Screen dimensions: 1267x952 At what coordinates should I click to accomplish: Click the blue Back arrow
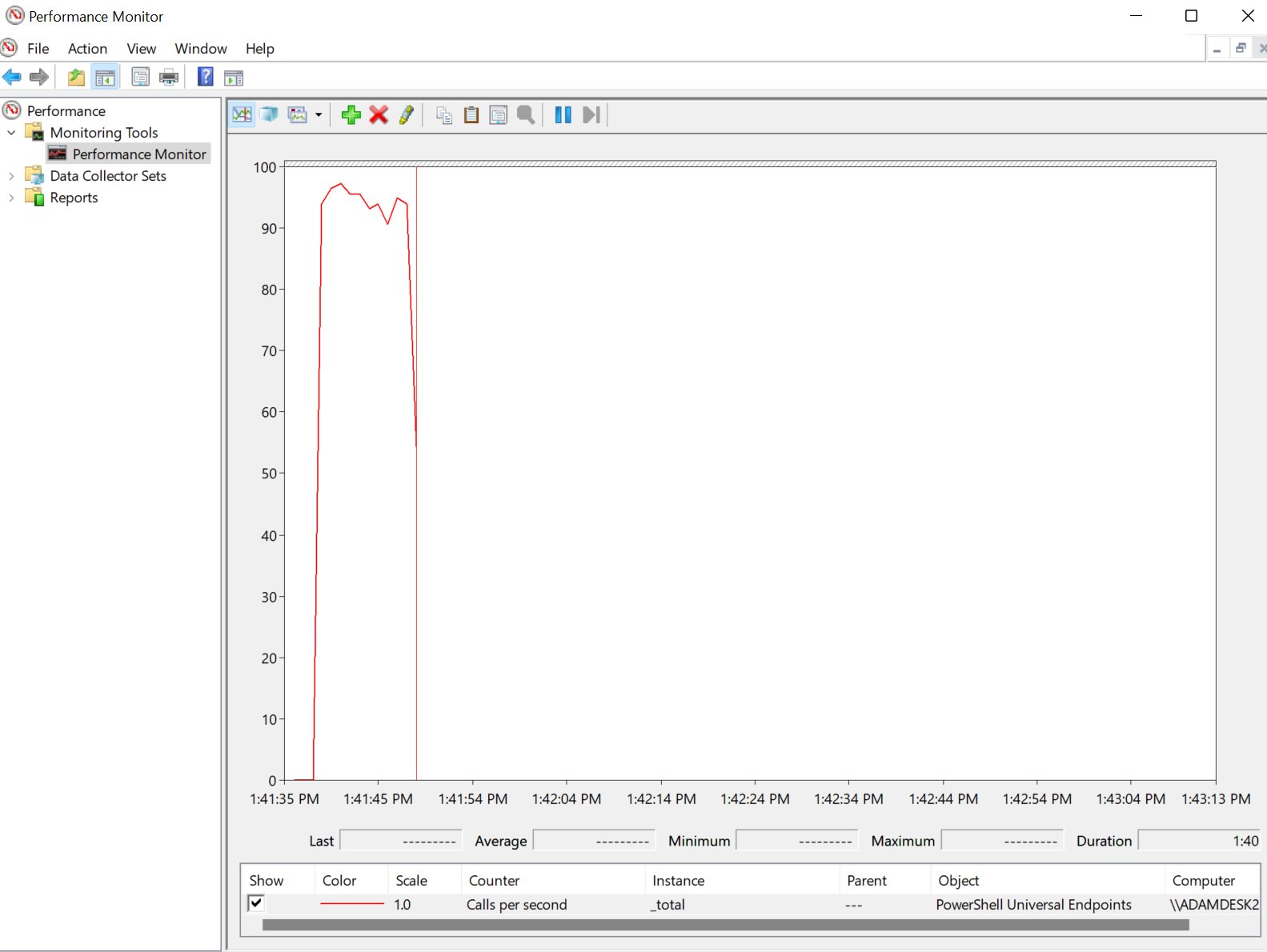[13, 78]
